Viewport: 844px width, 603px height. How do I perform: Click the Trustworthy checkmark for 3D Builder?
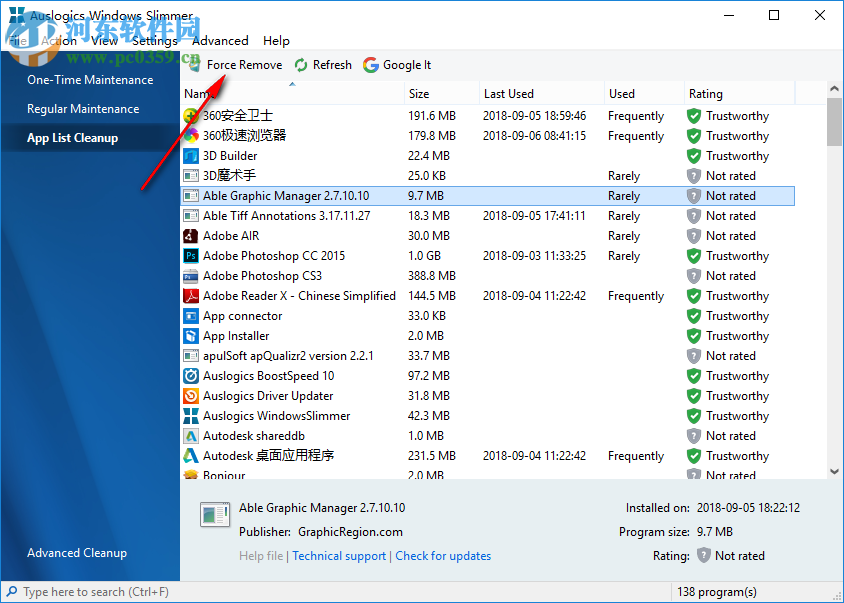pos(692,155)
